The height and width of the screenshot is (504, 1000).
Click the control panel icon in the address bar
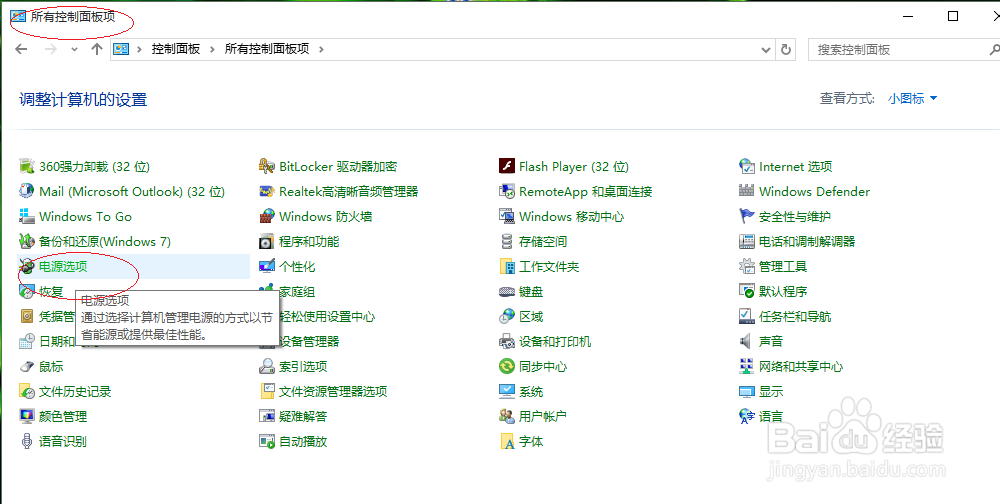click(x=121, y=49)
